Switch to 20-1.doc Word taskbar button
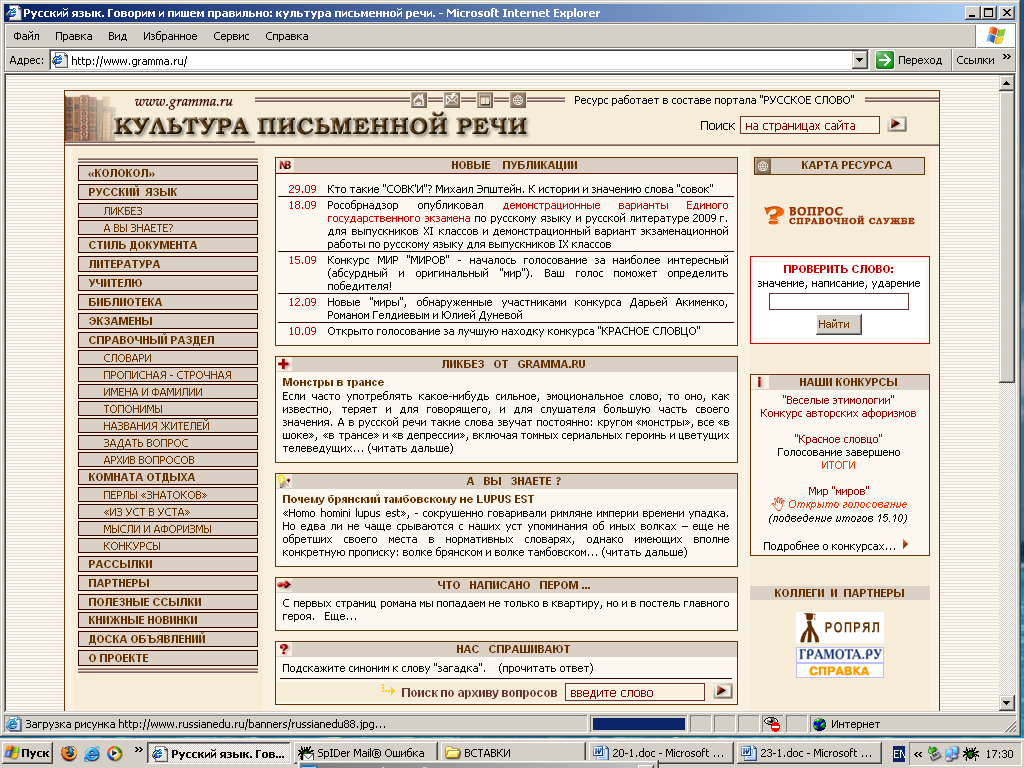 tap(660, 753)
